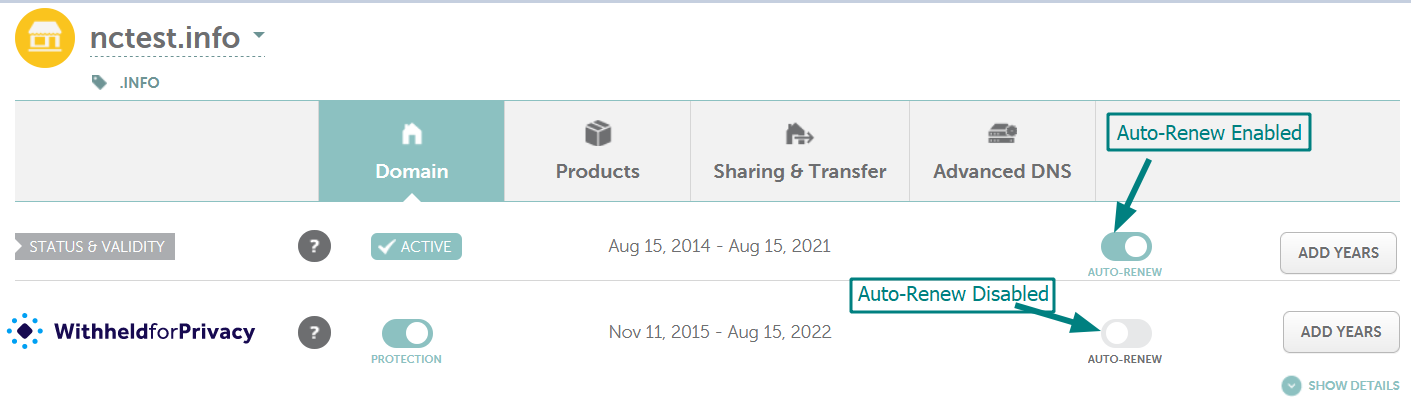This screenshot has width=1411, height=407.
Task: Click Add Years for WithheldforPrivacy row
Action: (1340, 332)
